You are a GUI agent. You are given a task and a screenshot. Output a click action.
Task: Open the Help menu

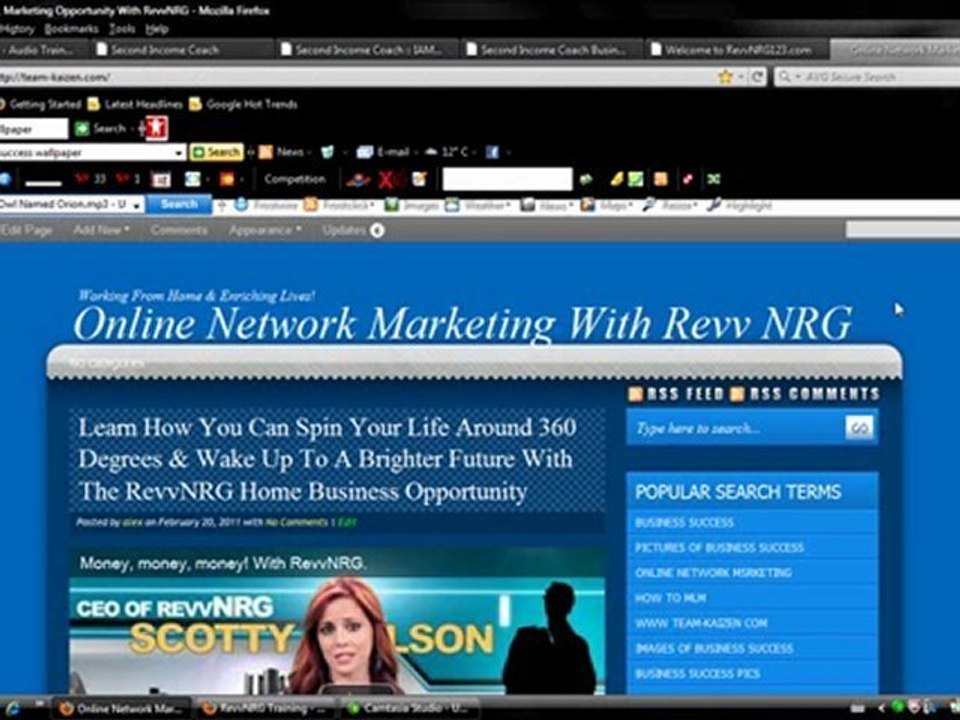(x=157, y=29)
